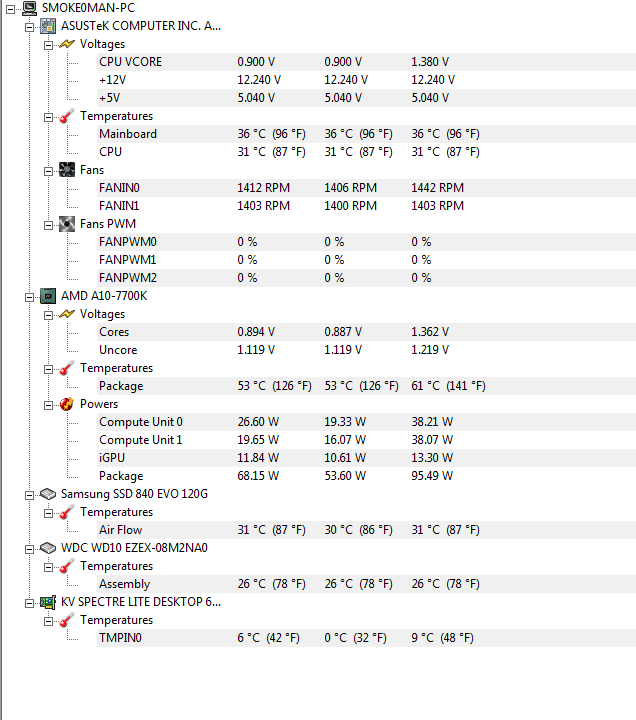The height and width of the screenshot is (720, 636).
Task: Click the 1442 RPM FANIN0 max value
Action: [438, 188]
